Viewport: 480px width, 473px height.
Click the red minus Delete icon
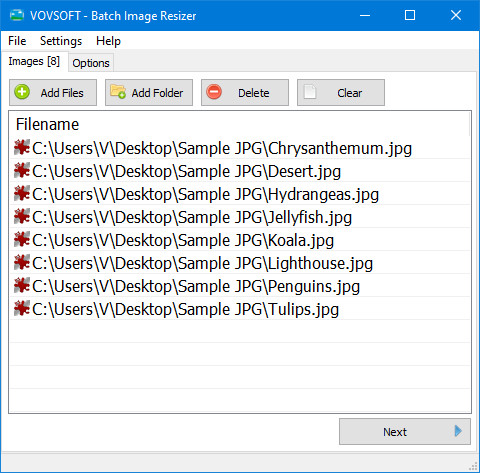coord(214,92)
